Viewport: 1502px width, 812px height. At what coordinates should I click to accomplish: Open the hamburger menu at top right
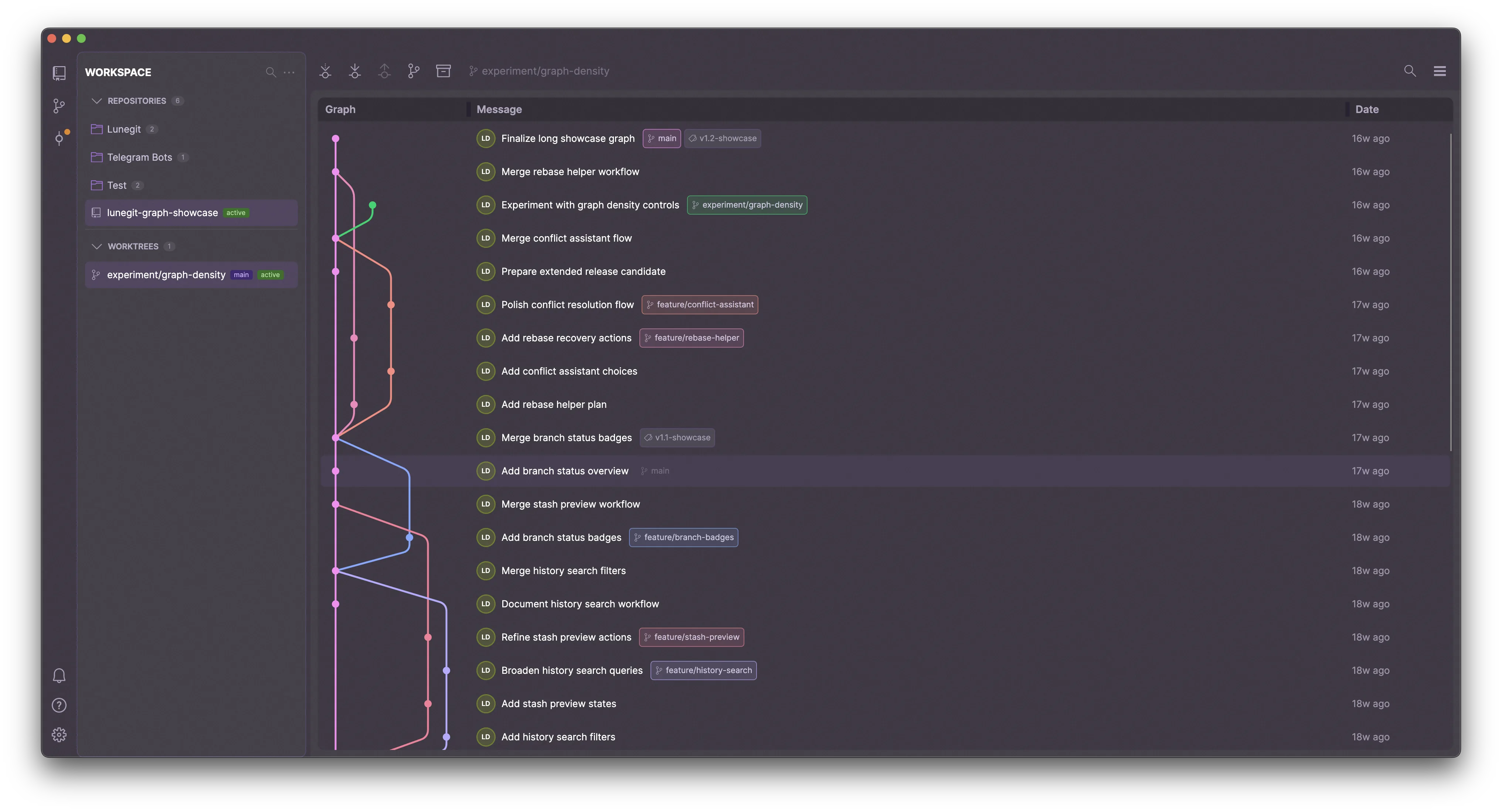pyautogui.click(x=1440, y=71)
